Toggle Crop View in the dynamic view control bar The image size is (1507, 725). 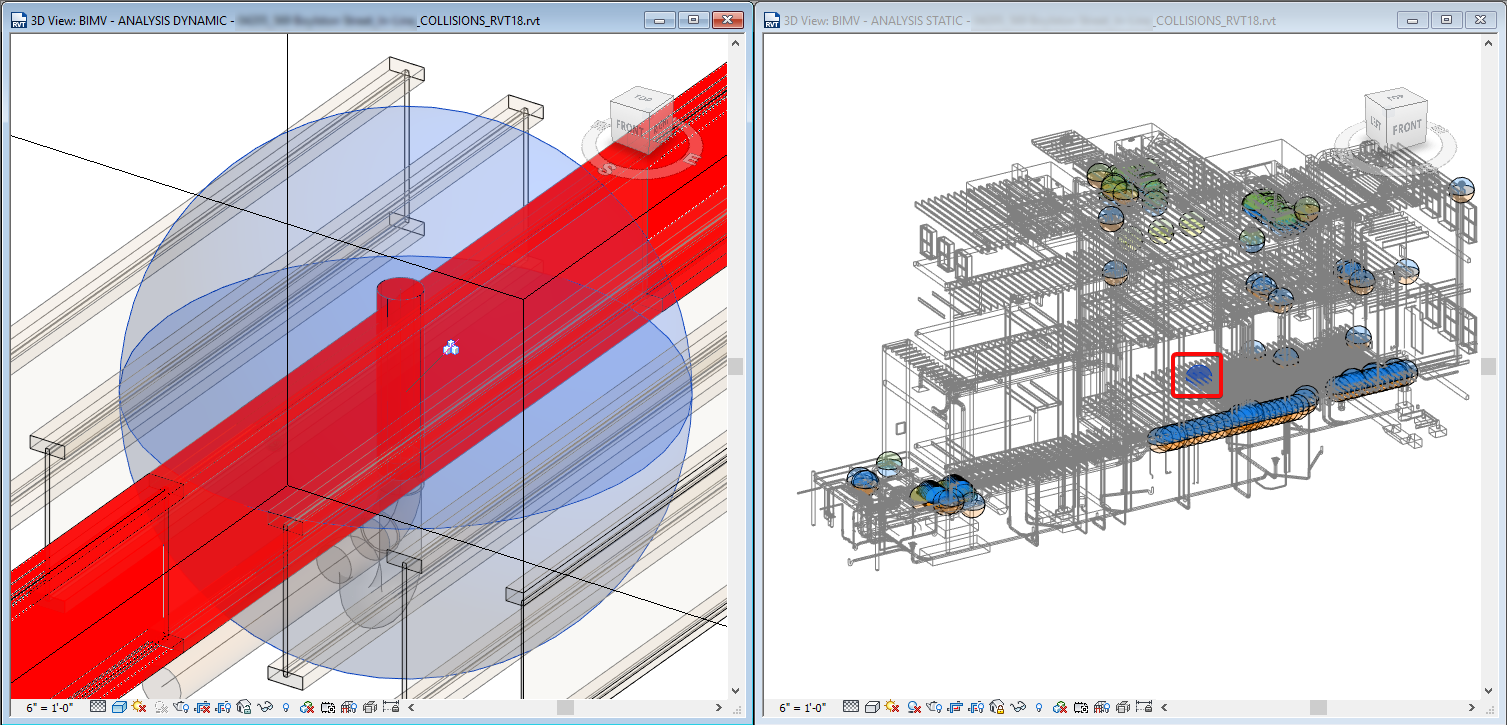(201, 706)
